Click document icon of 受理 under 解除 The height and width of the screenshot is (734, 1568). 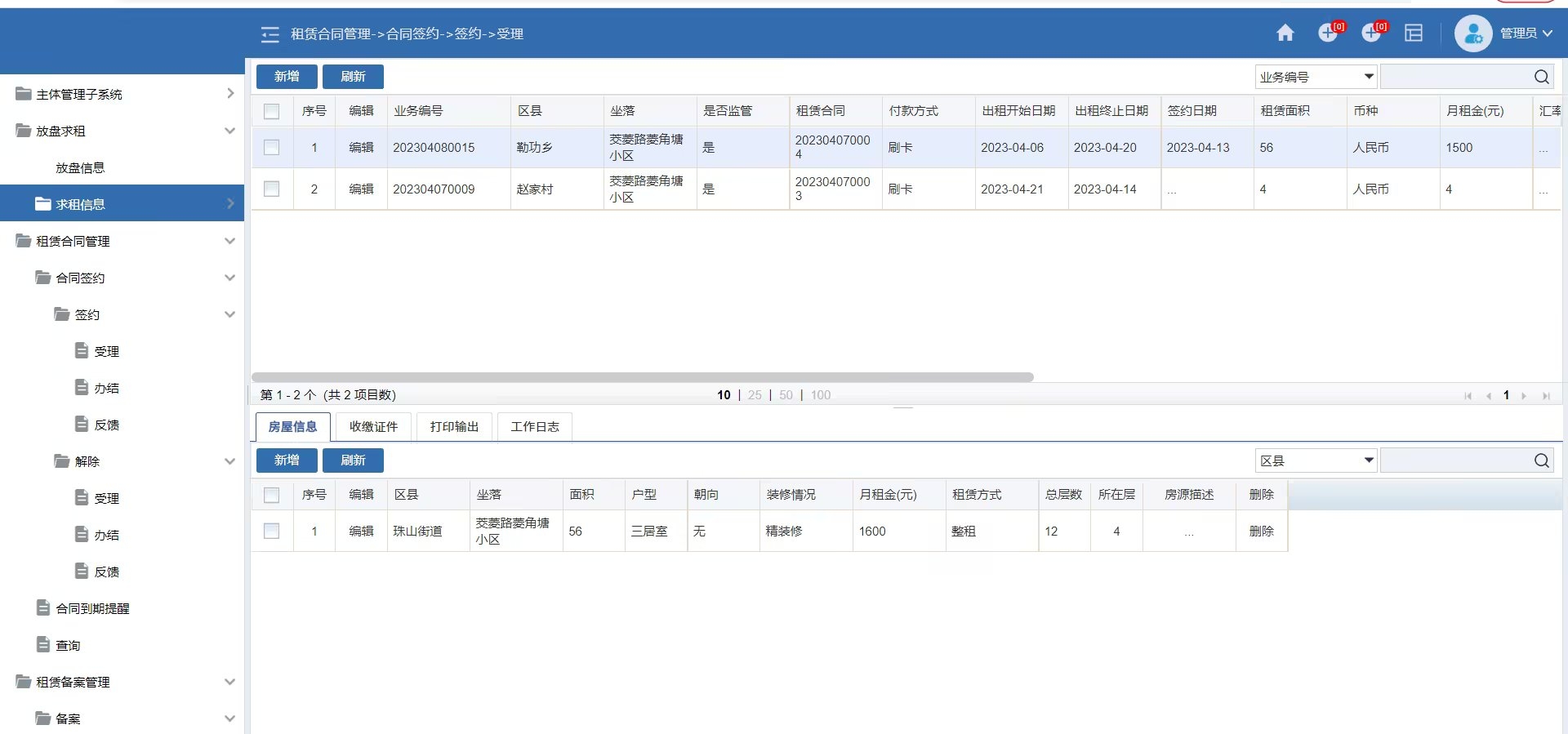pyautogui.click(x=82, y=497)
